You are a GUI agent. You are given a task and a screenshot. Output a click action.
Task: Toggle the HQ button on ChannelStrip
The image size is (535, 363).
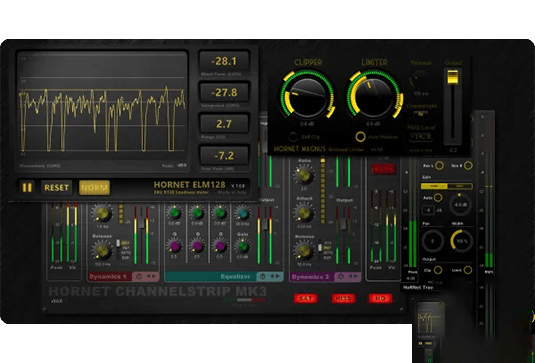point(380,299)
